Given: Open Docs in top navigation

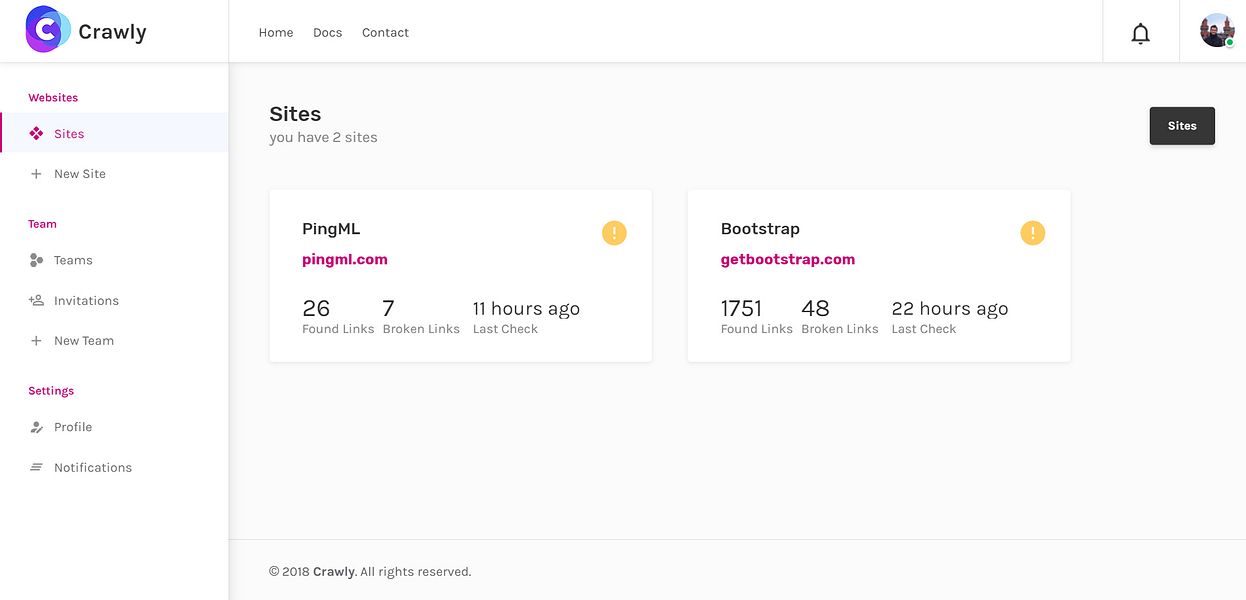Looking at the screenshot, I should click(x=327, y=33).
